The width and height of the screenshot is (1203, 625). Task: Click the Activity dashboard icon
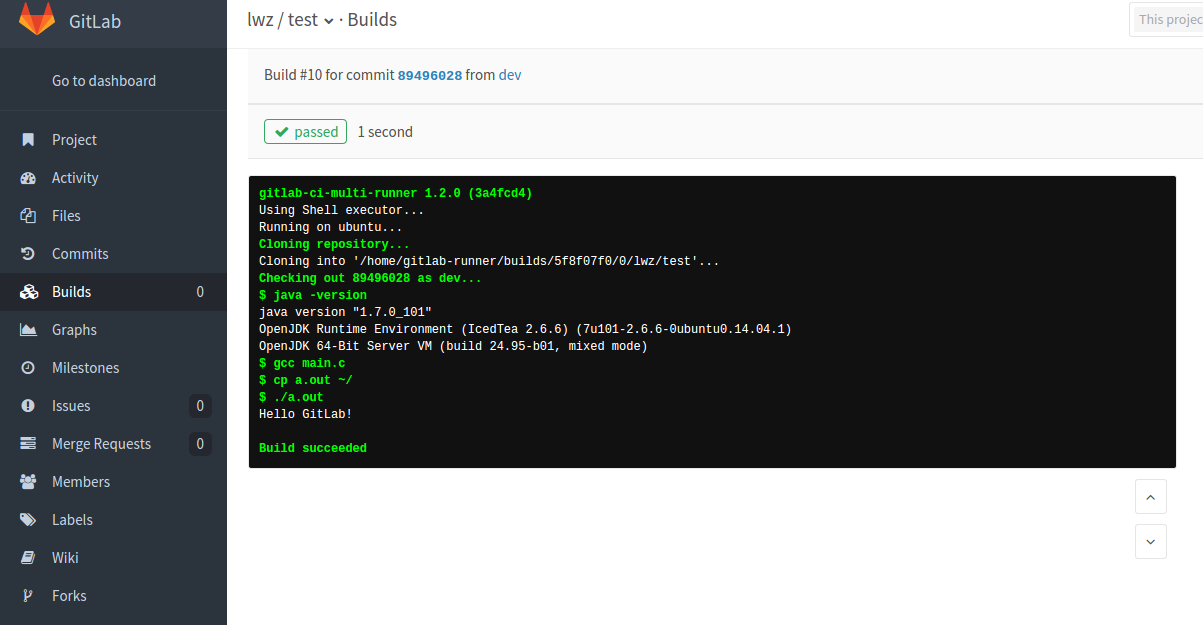click(29, 178)
